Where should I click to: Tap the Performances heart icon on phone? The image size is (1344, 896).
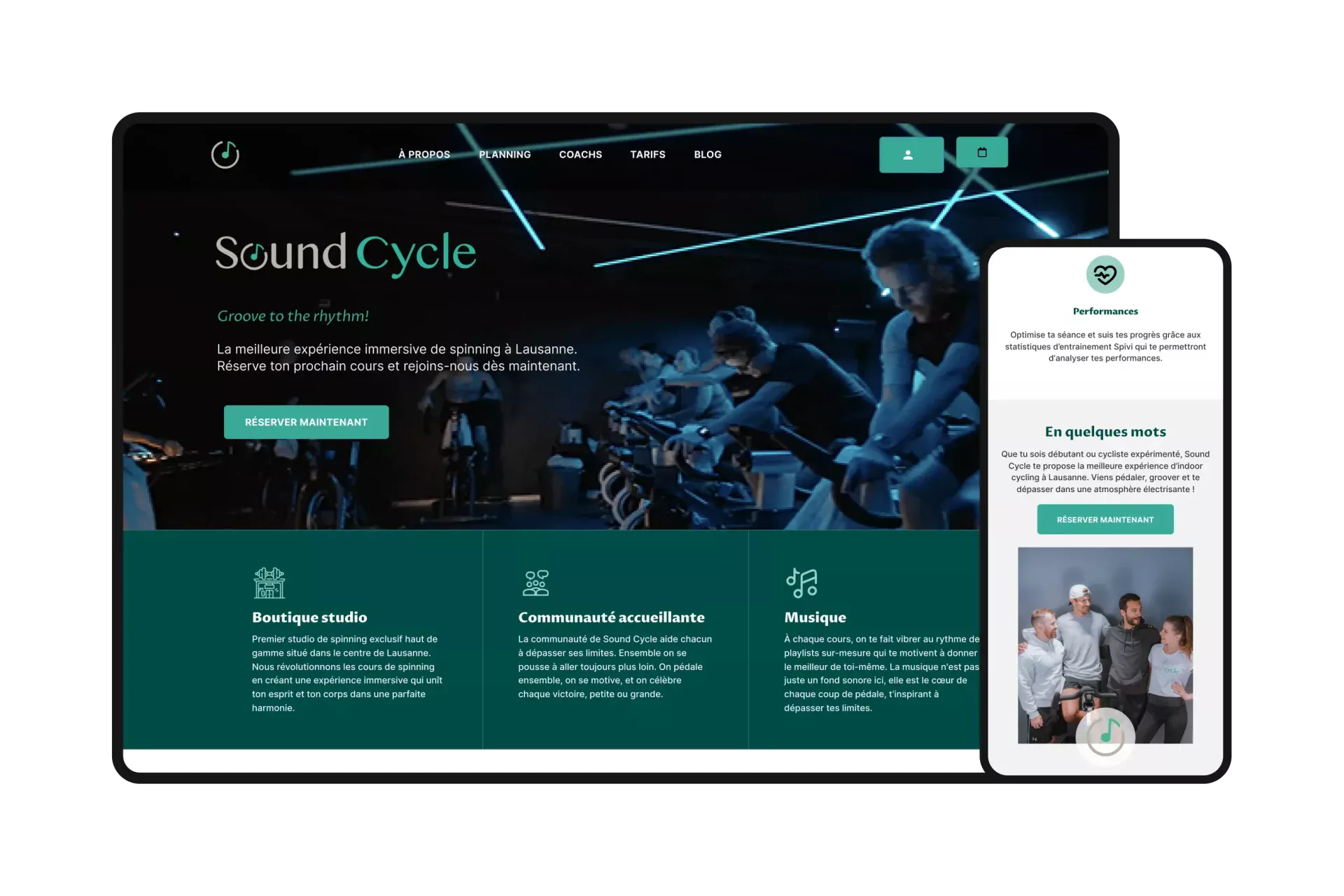[1105, 274]
